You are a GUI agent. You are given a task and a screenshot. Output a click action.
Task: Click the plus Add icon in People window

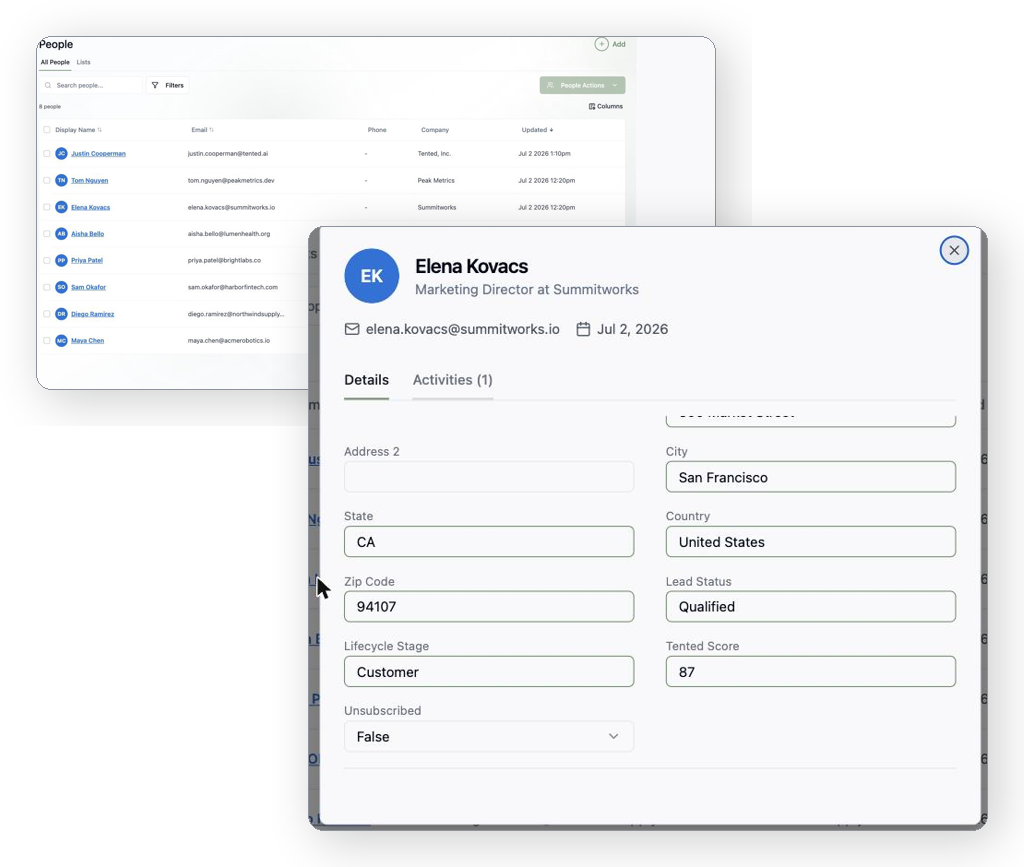coord(601,44)
